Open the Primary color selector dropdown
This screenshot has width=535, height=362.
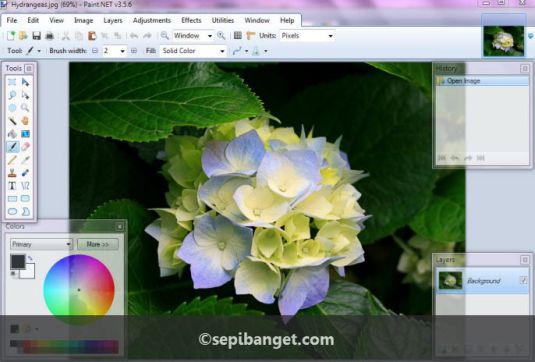[41, 244]
